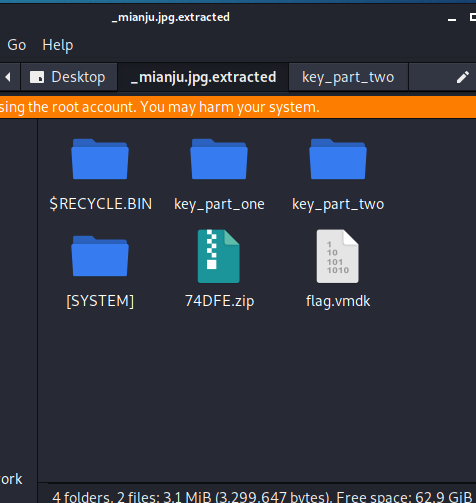Open the Go menu
Viewport: 476px width, 503px height.
[17, 45]
